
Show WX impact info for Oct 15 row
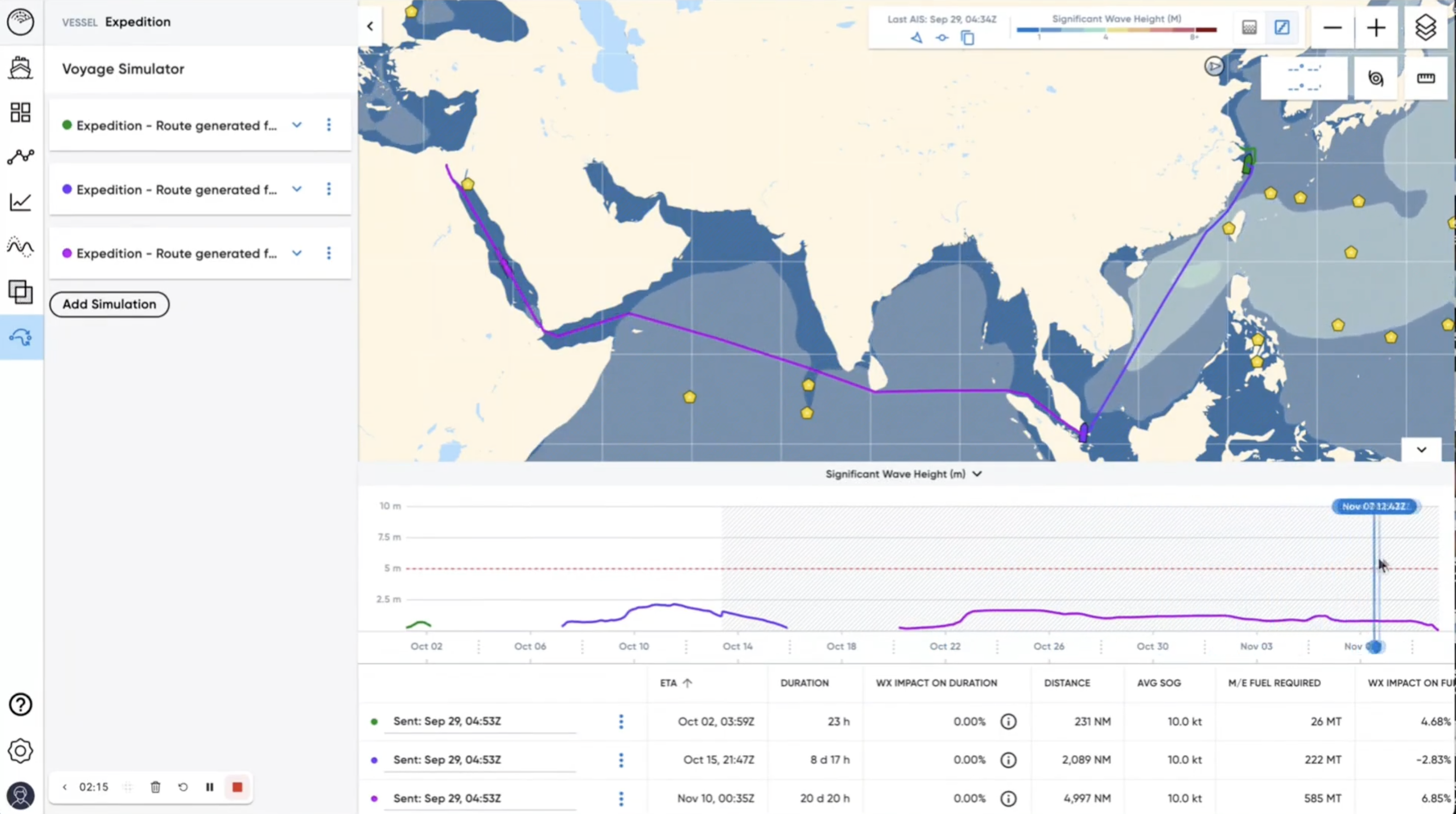pyautogui.click(x=1008, y=760)
